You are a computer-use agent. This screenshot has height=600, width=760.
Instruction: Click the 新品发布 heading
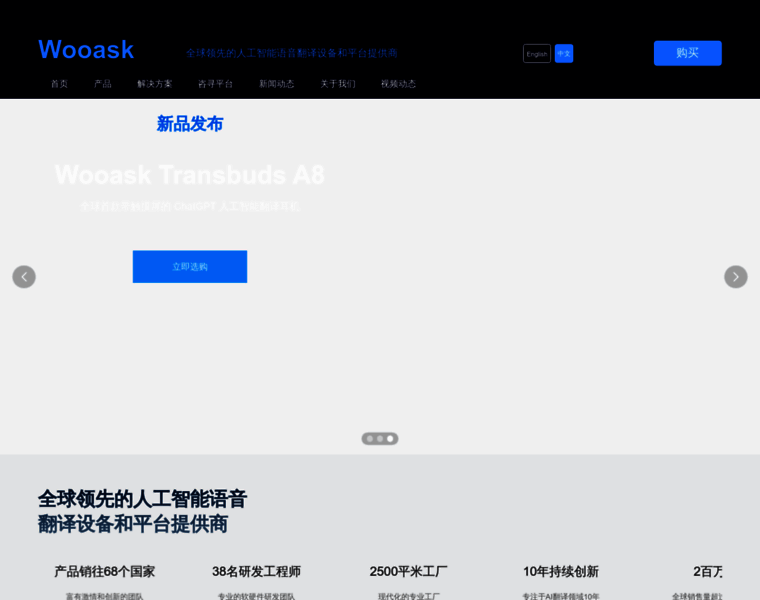click(190, 124)
